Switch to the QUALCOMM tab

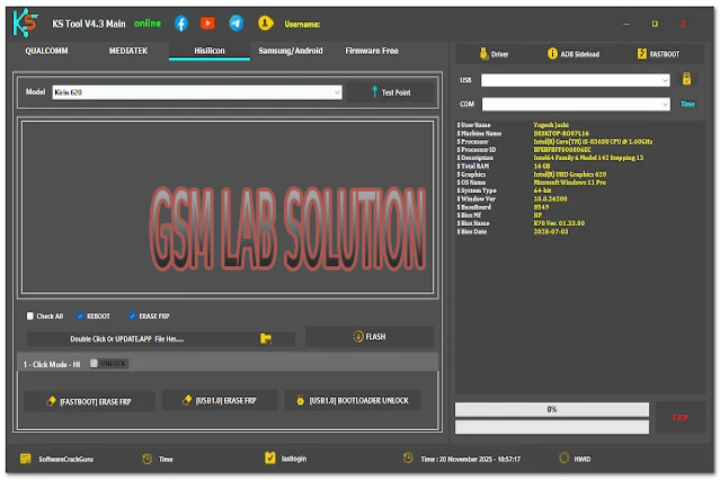tap(47, 50)
